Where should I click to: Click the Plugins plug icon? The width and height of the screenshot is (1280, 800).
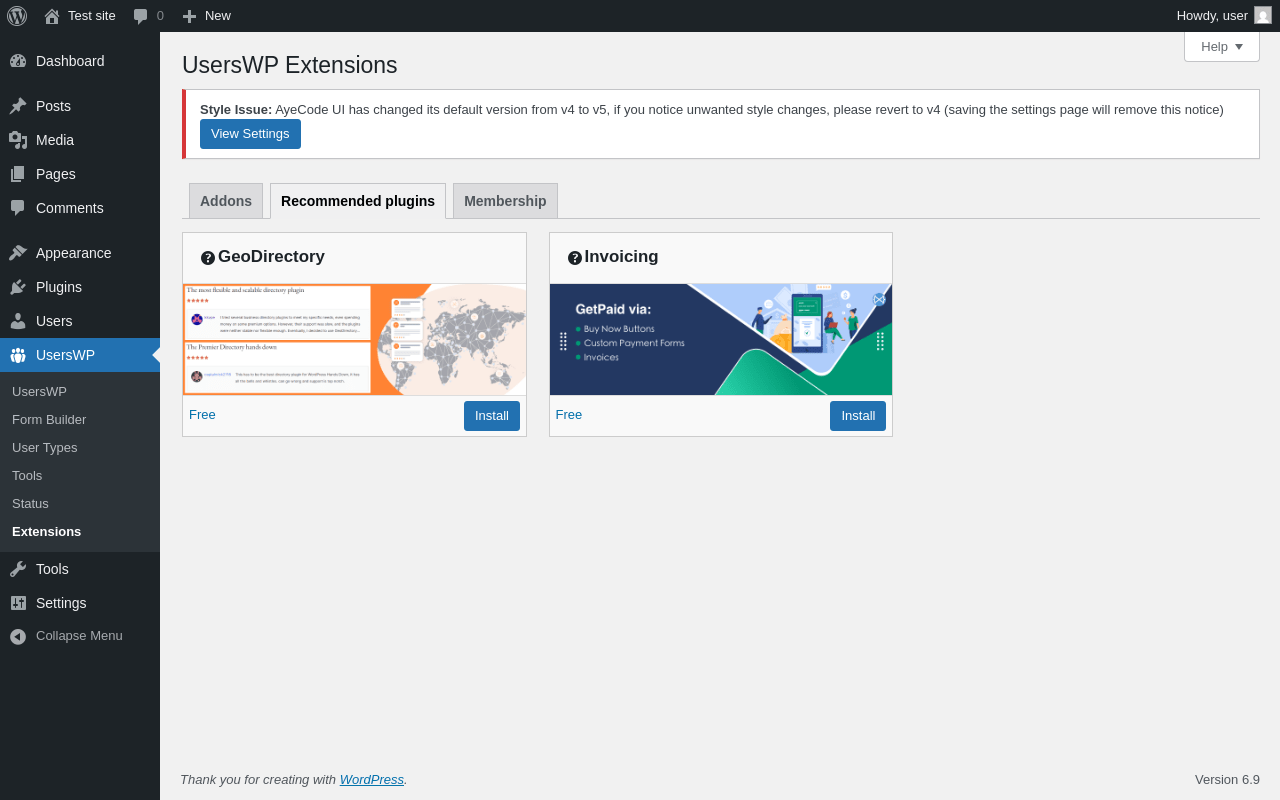(18, 287)
